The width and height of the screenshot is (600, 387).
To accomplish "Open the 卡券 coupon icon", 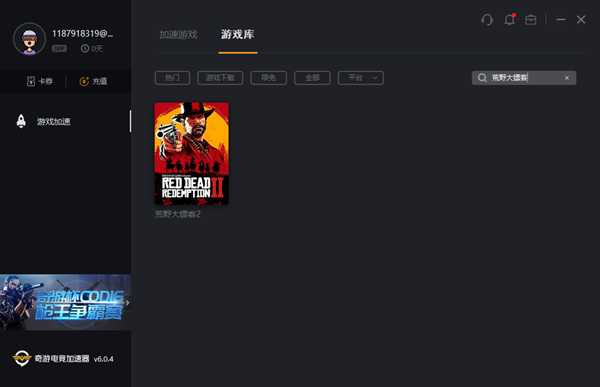I will click(31, 81).
